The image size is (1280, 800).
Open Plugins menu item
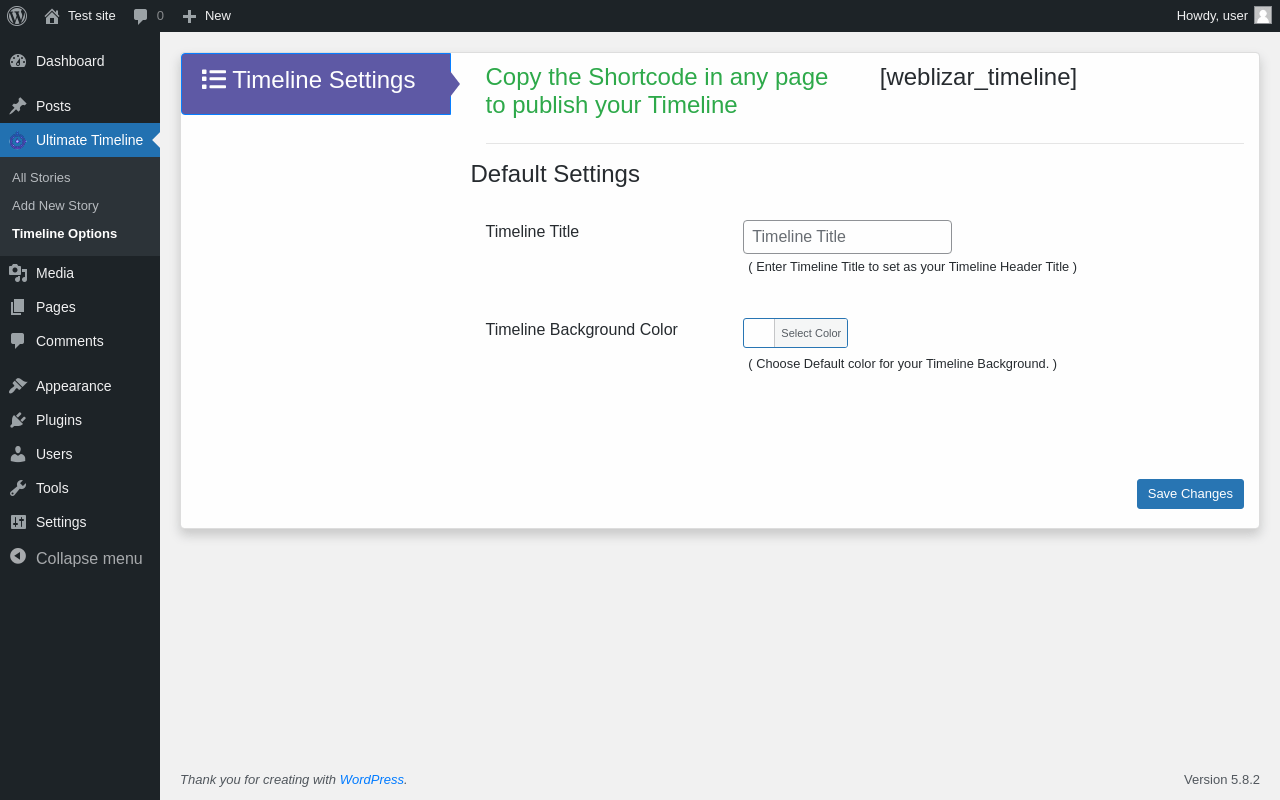80,420
